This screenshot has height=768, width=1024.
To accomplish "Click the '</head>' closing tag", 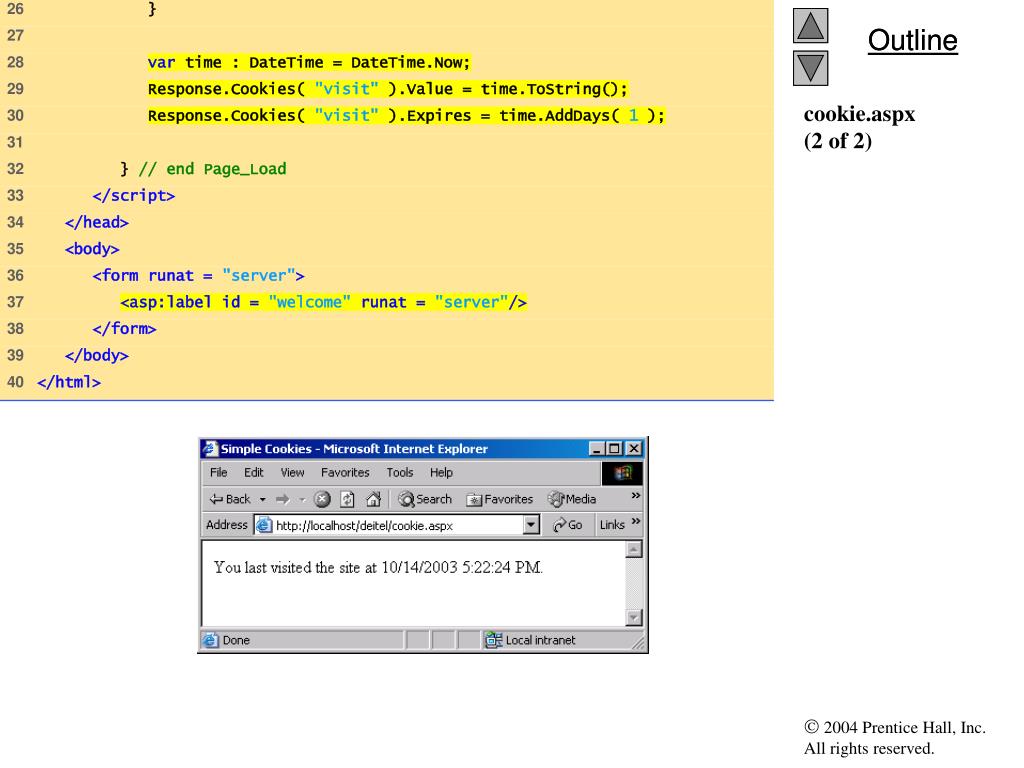I will pyautogui.click(x=97, y=223).
